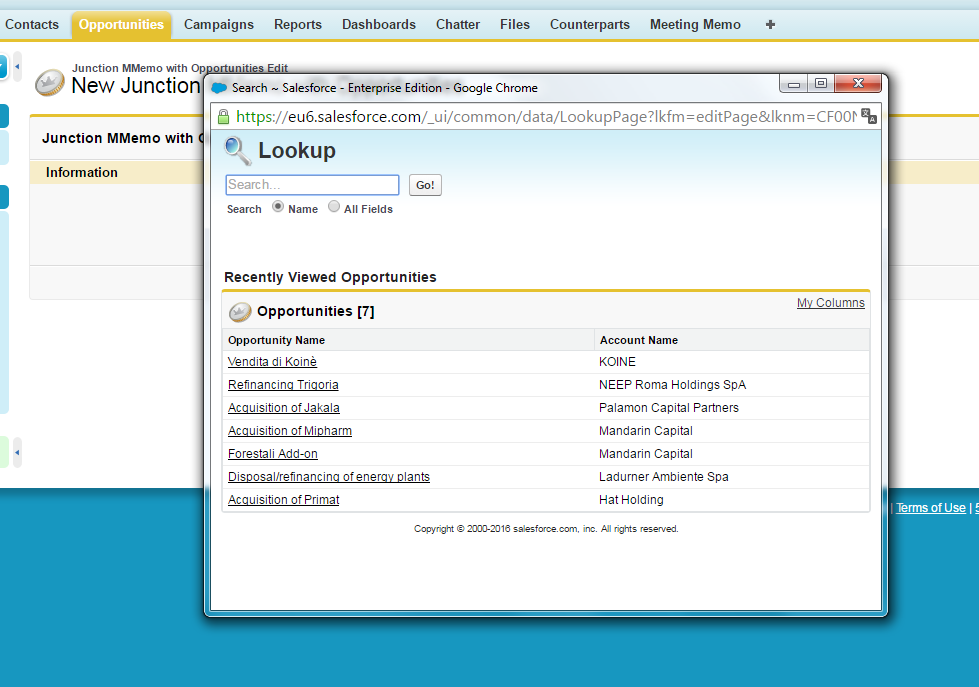
Task: Select the Refinancing Trigoria opportunity link
Action: [283, 385]
